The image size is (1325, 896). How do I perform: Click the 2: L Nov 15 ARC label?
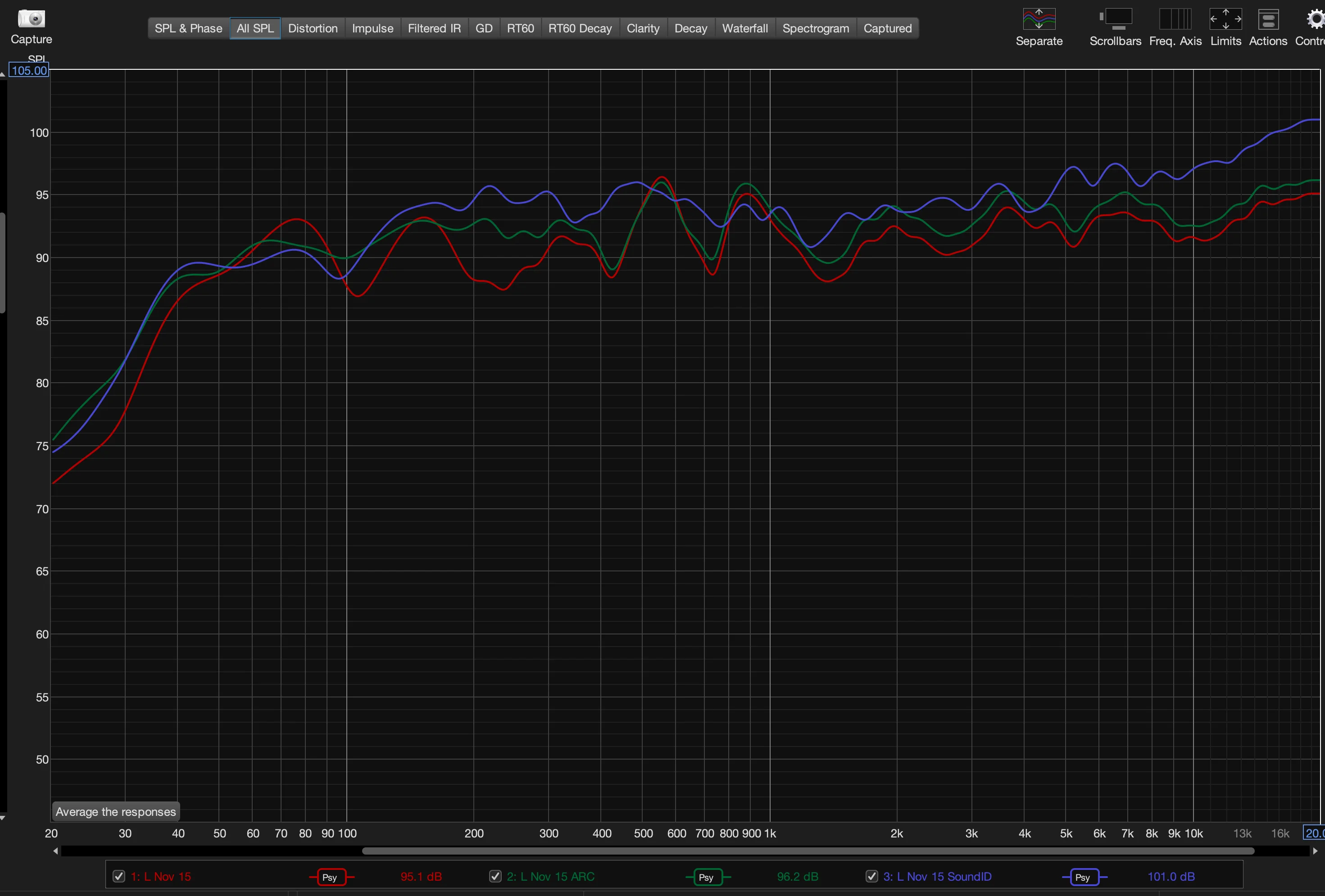point(550,877)
